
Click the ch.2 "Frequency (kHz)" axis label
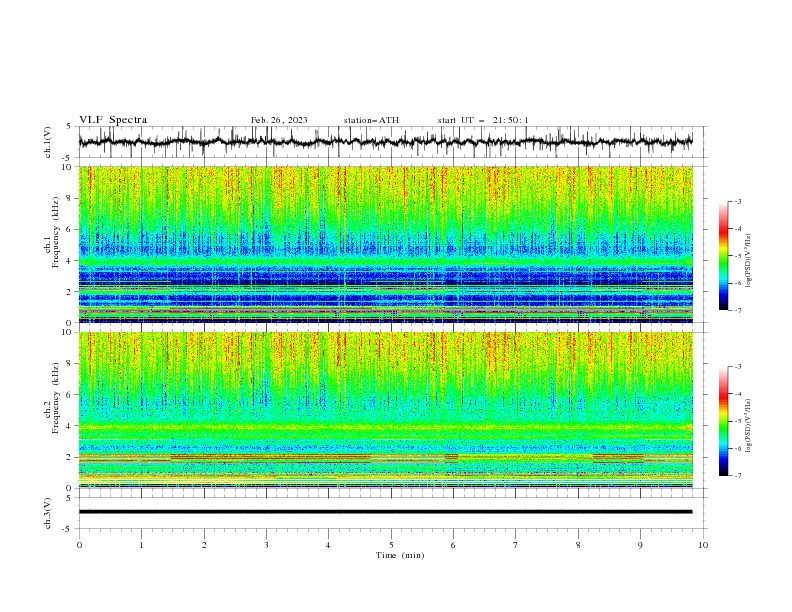55,398
